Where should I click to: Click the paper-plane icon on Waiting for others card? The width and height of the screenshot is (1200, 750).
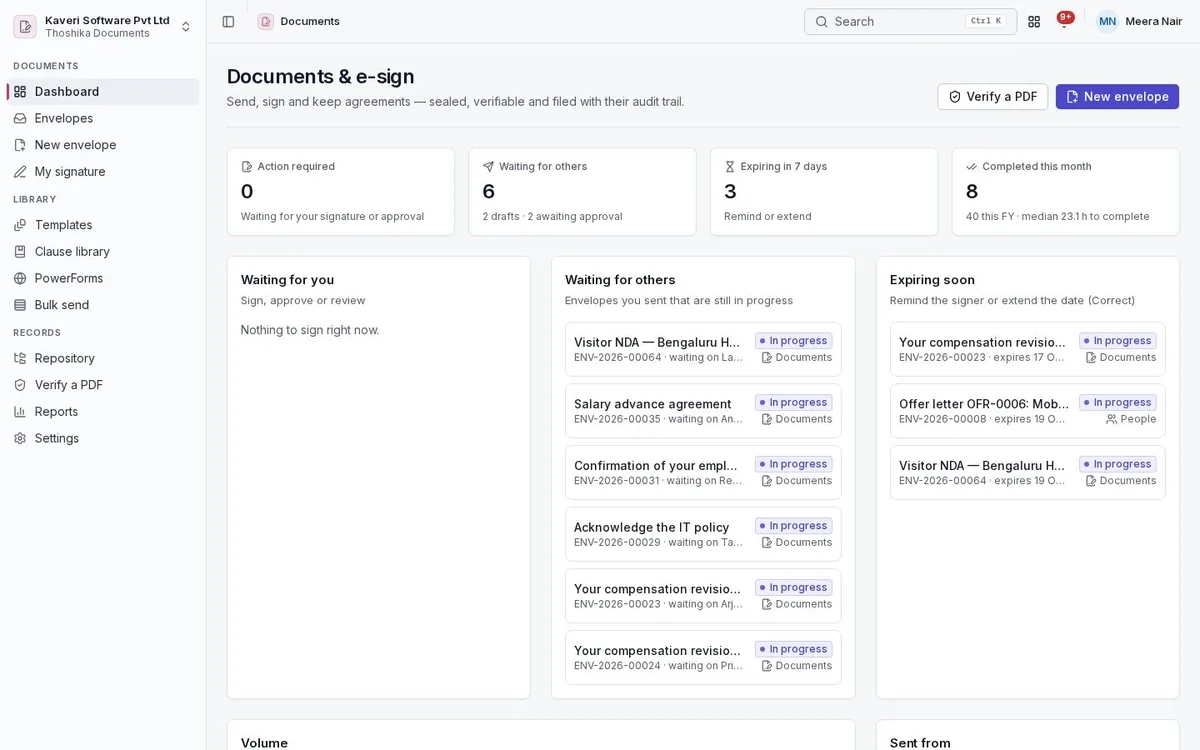click(488, 167)
